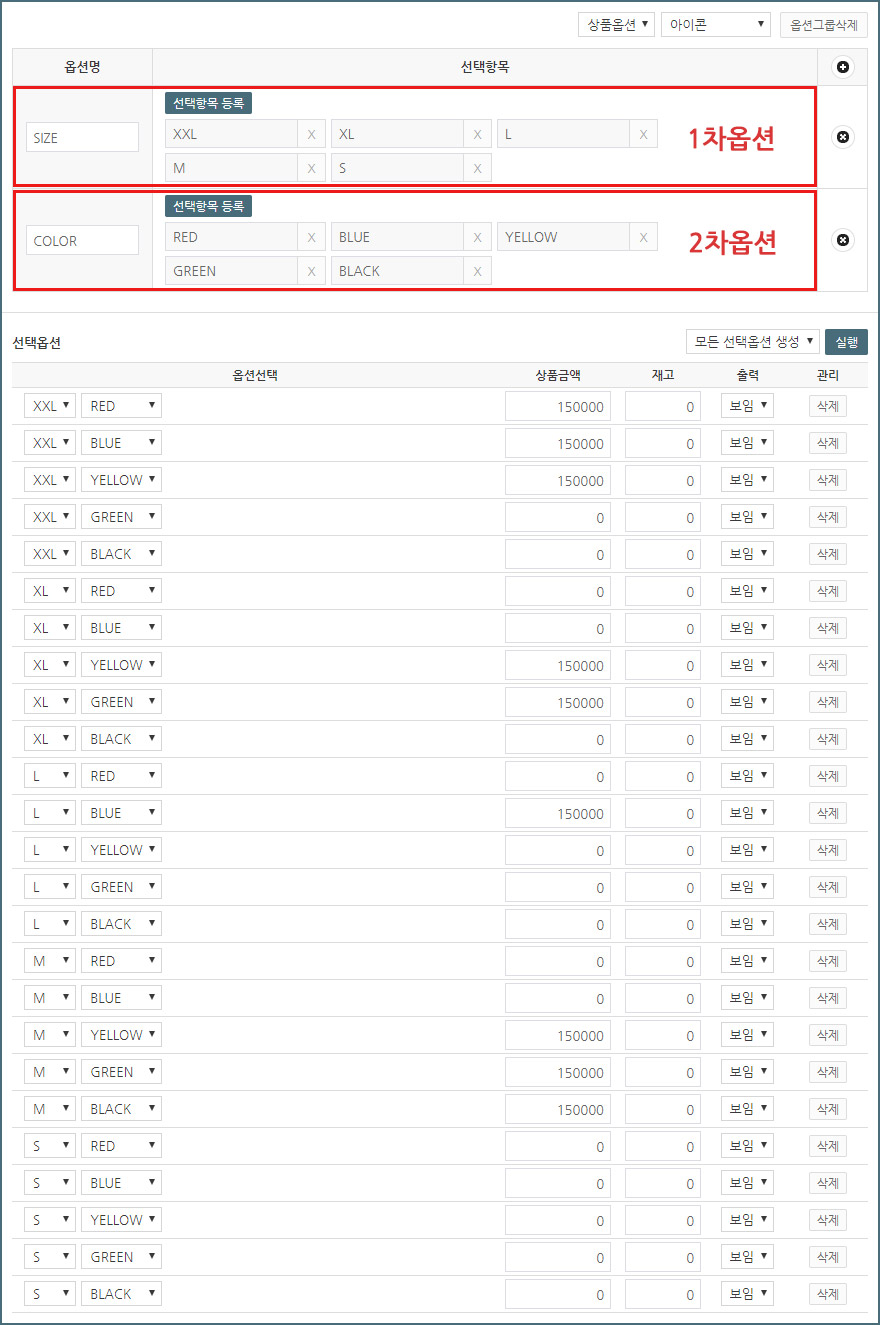Delete the XXL RED row with 삭제

[x=828, y=406]
